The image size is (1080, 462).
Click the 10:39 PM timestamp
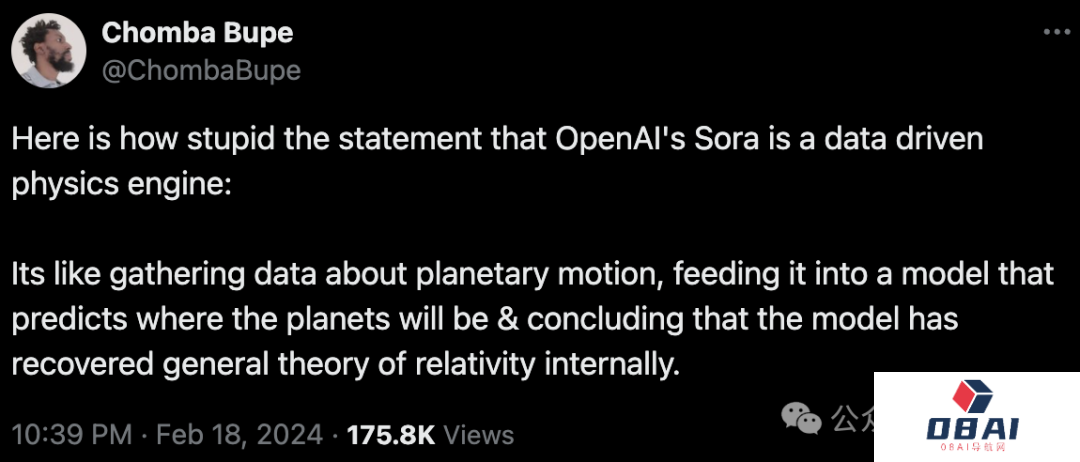coord(71,435)
